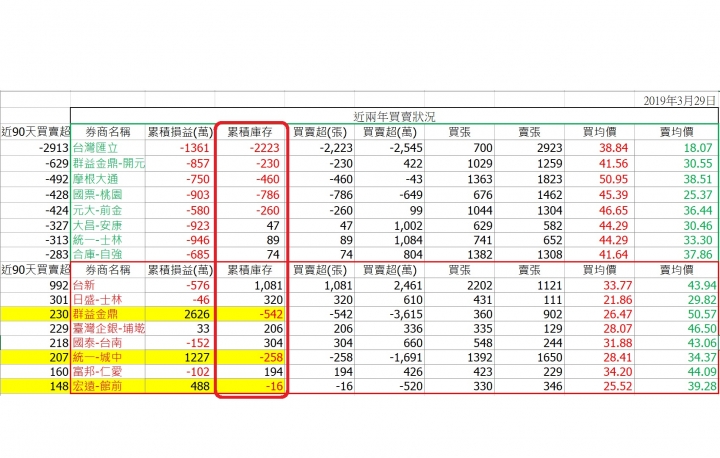Screen dimensions: 720x458
Task: Click the sell average price 18.07
Action: coord(698,148)
